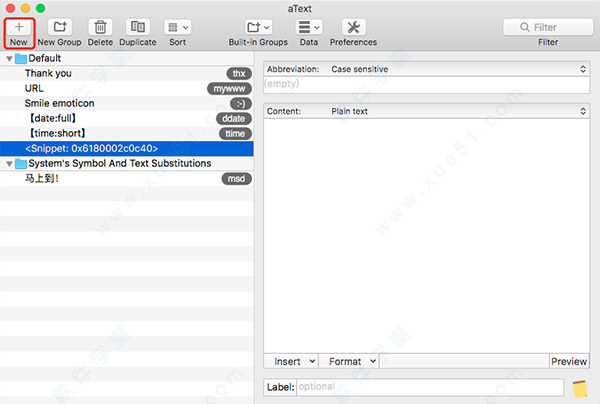Click the magnifier icon in Filter
The width and height of the screenshot is (600, 404).
point(525,27)
